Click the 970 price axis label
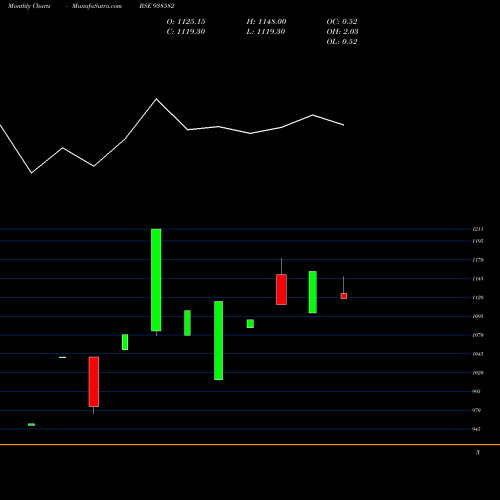The height and width of the screenshot is (500, 500). (x=477, y=410)
